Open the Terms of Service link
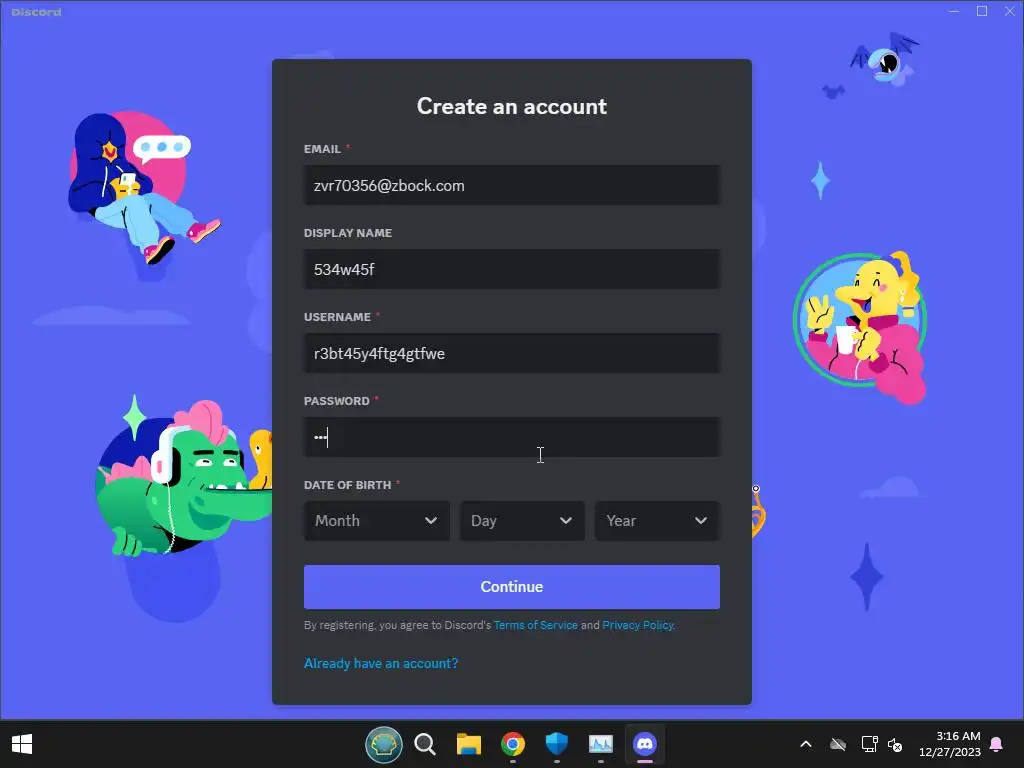This screenshot has height=768, width=1024. point(536,625)
